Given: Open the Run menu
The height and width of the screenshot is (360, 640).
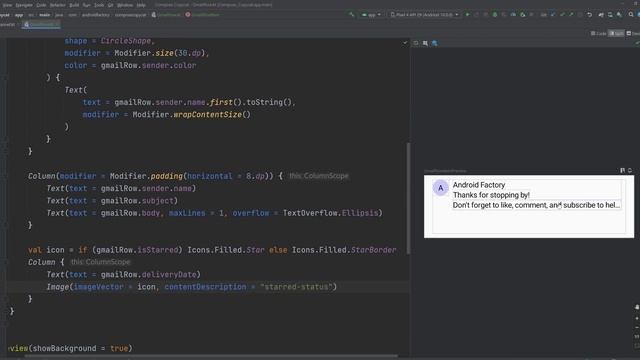Looking at the screenshot, I should pos(87,5).
